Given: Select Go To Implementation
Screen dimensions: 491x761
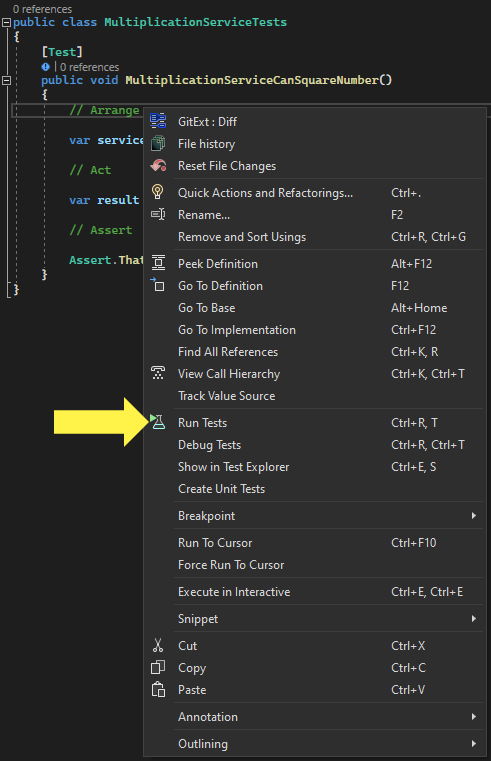Looking at the screenshot, I should (x=314, y=330).
